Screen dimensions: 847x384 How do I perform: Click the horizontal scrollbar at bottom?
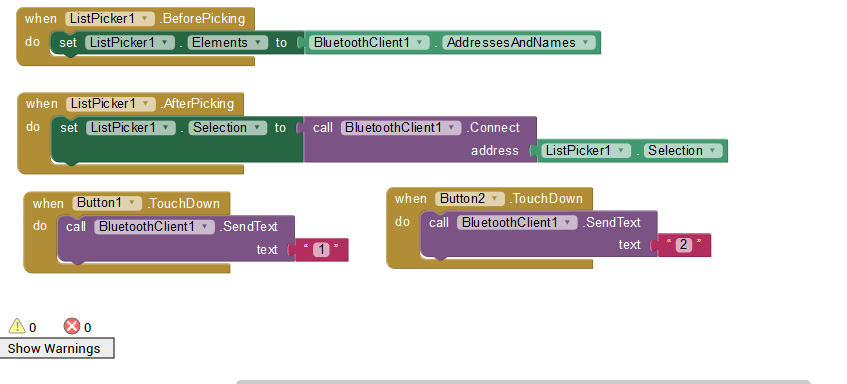click(523, 382)
